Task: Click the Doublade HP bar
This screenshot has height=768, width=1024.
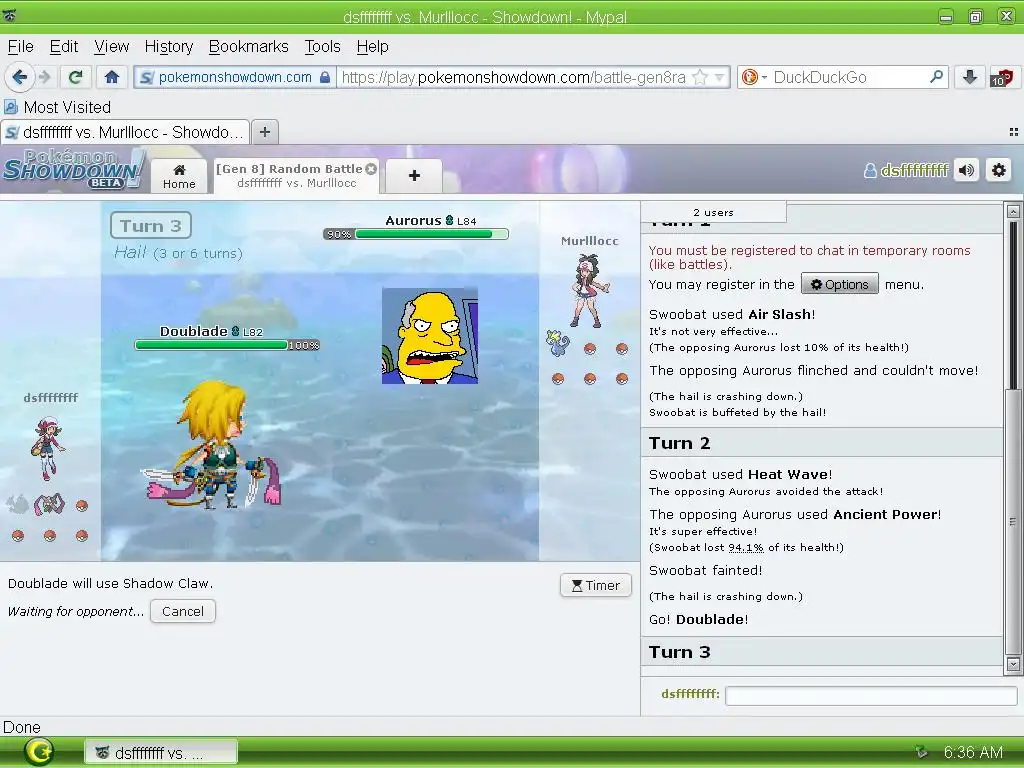Action: [227, 345]
